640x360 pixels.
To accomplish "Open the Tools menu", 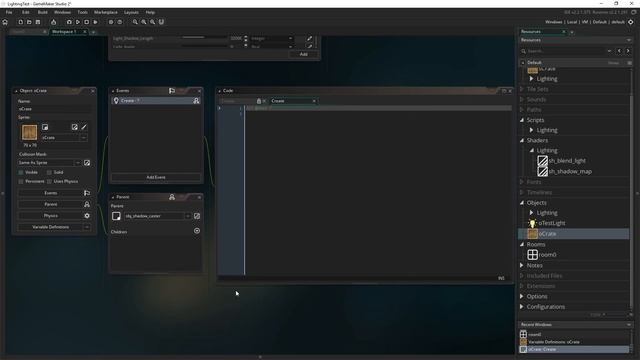I will point(82,12).
